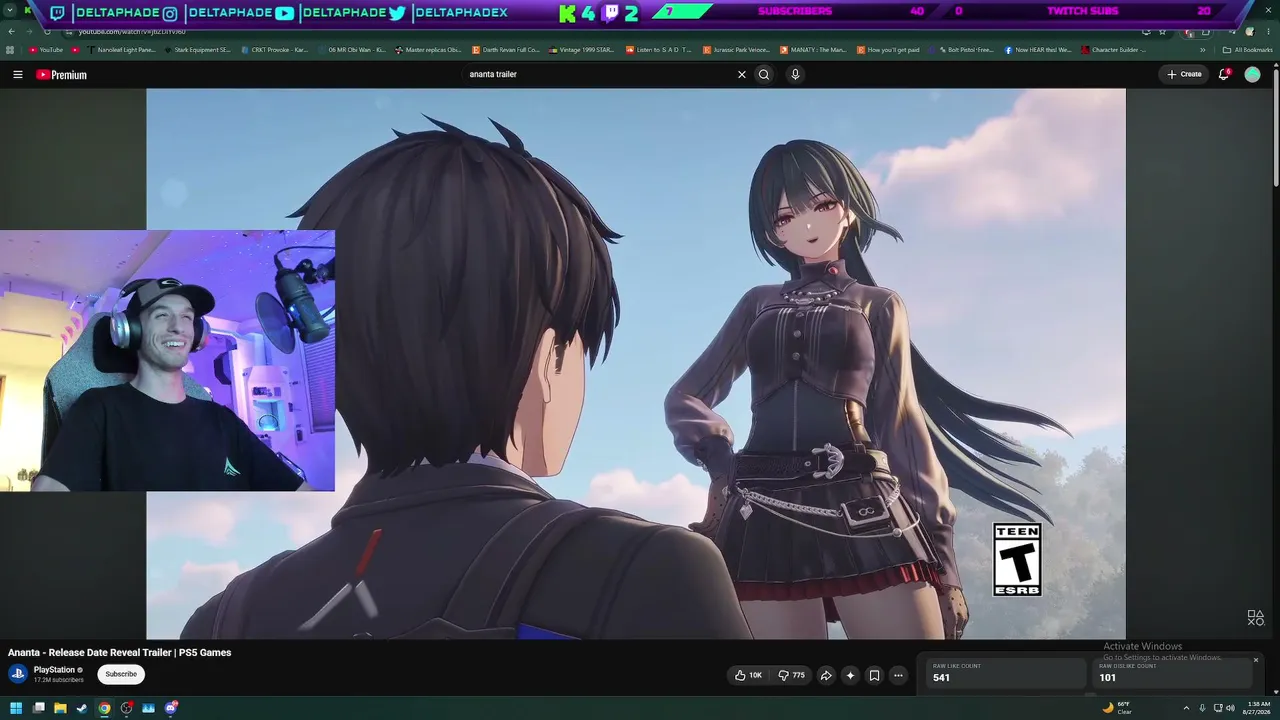Switch to Chrome in the taskbar
Screen dimensions: 1280x720
click(x=104, y=708)
